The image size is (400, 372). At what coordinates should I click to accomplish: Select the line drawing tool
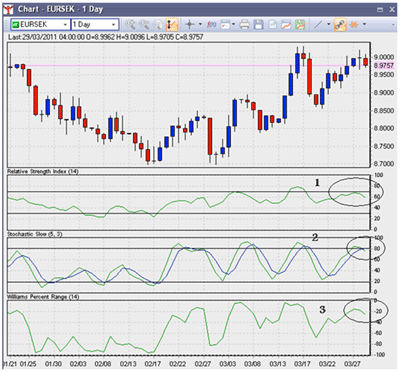click(x=319, y=25)
